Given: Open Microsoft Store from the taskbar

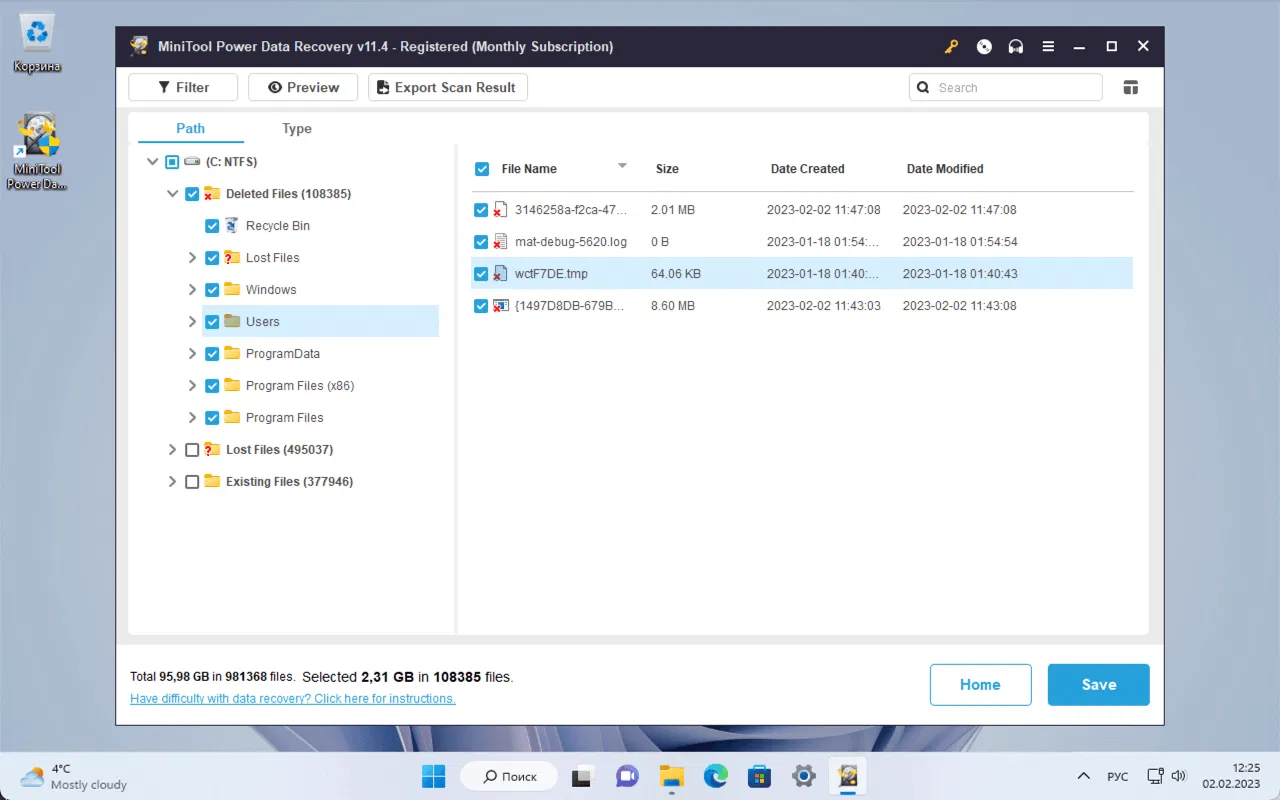Looking at the screenshot, I should click(759, 776).
